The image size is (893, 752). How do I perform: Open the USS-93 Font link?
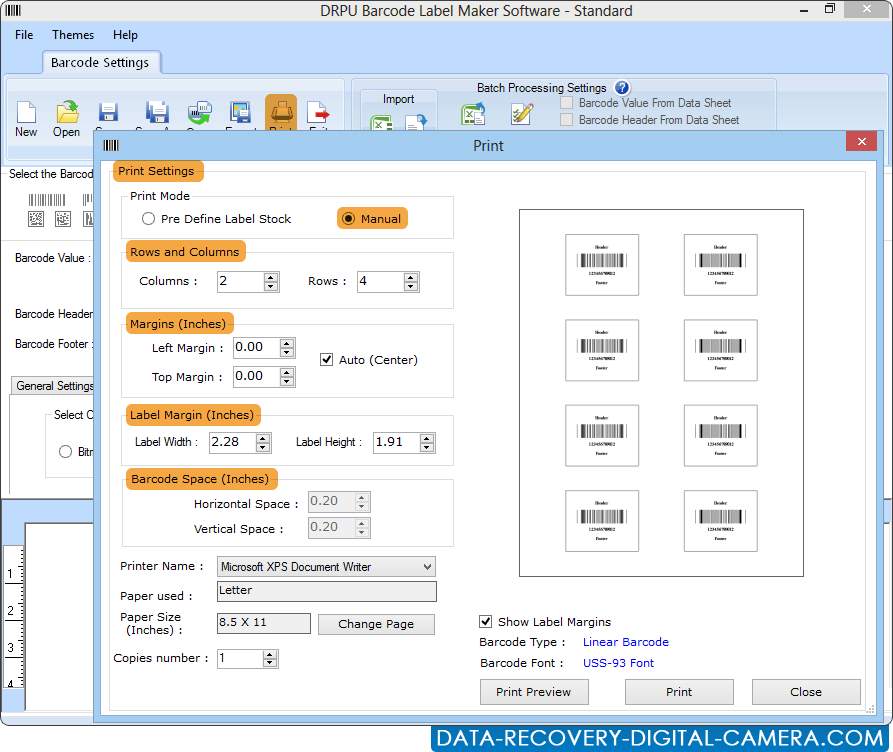click(x=618, y=662)
